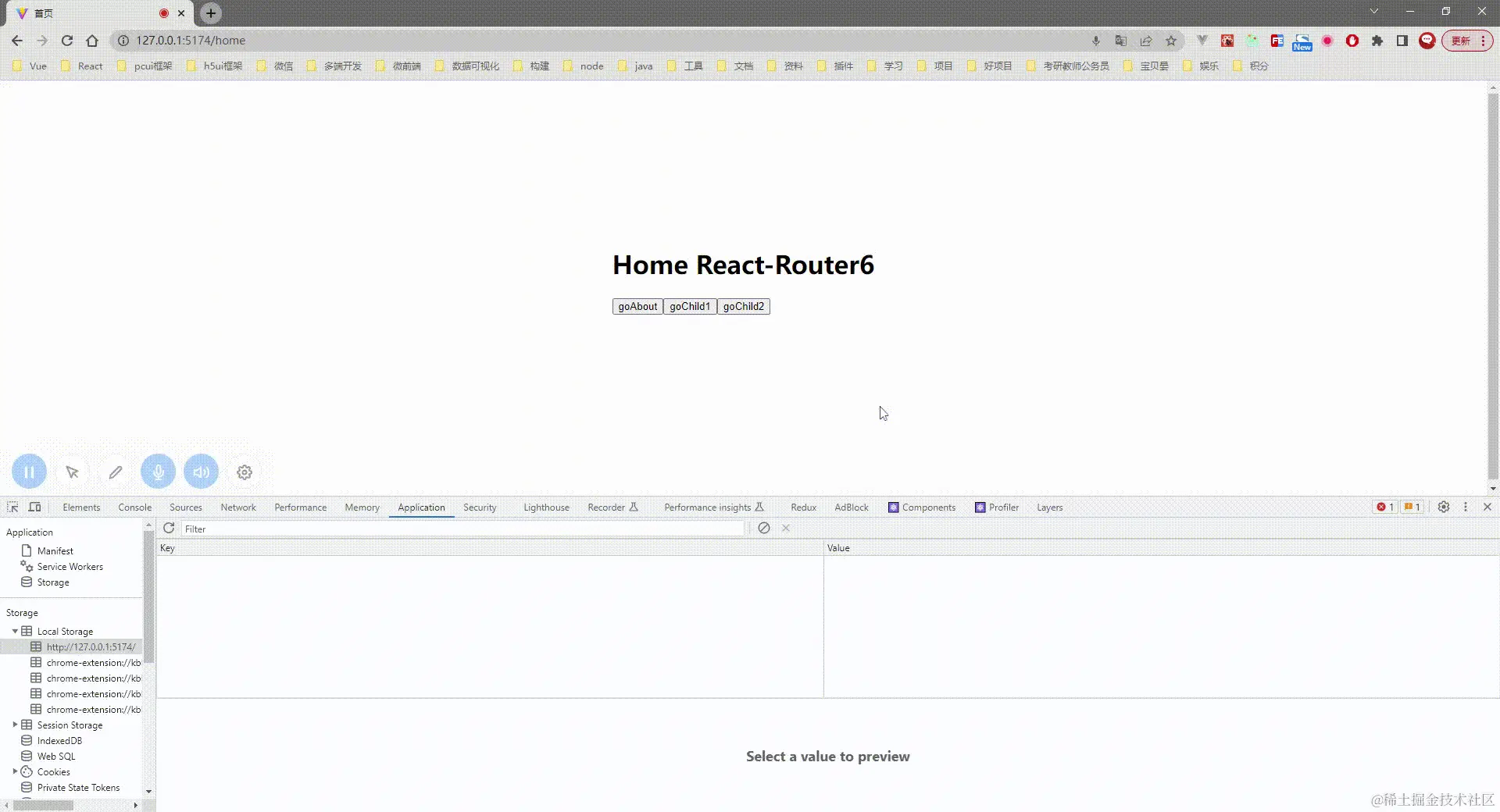Switch to the Sources tab
Viewport: 1500px width, 812px height.
click(x=186, y=507)
